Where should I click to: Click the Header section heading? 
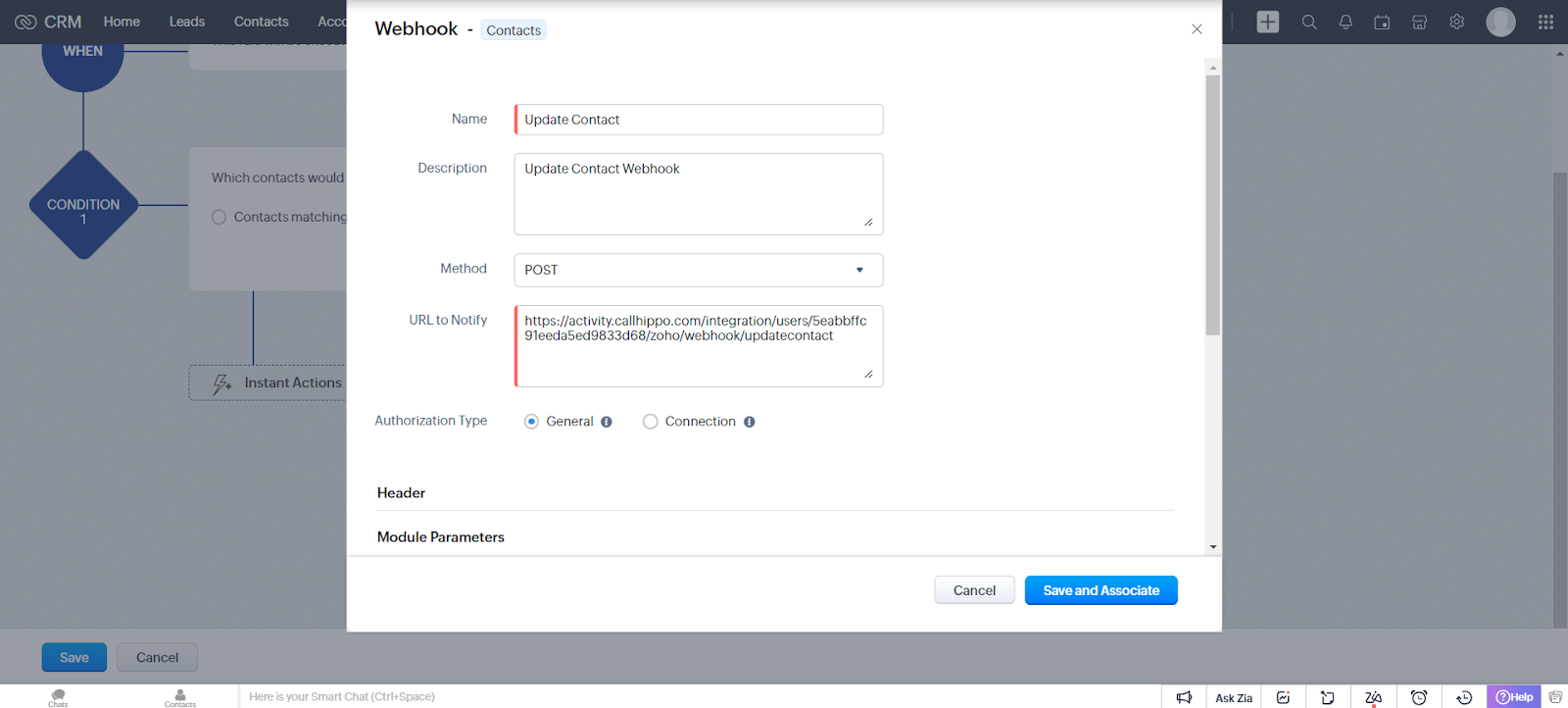point(401,493)
